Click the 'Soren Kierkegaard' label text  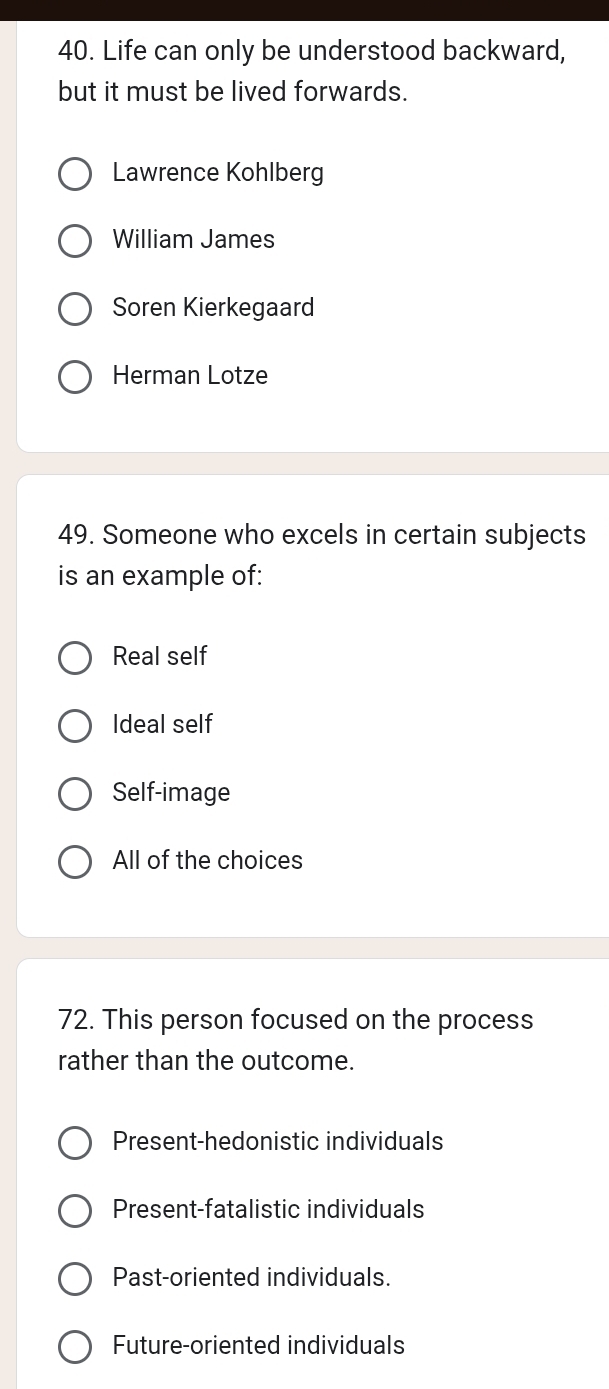point(213,308)
